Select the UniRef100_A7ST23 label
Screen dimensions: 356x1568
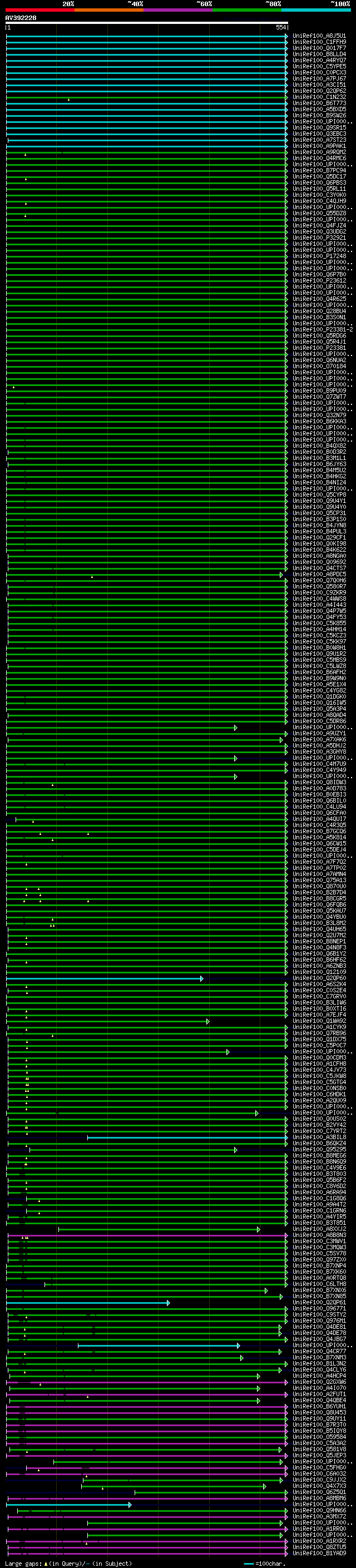[x=319, y=140]
